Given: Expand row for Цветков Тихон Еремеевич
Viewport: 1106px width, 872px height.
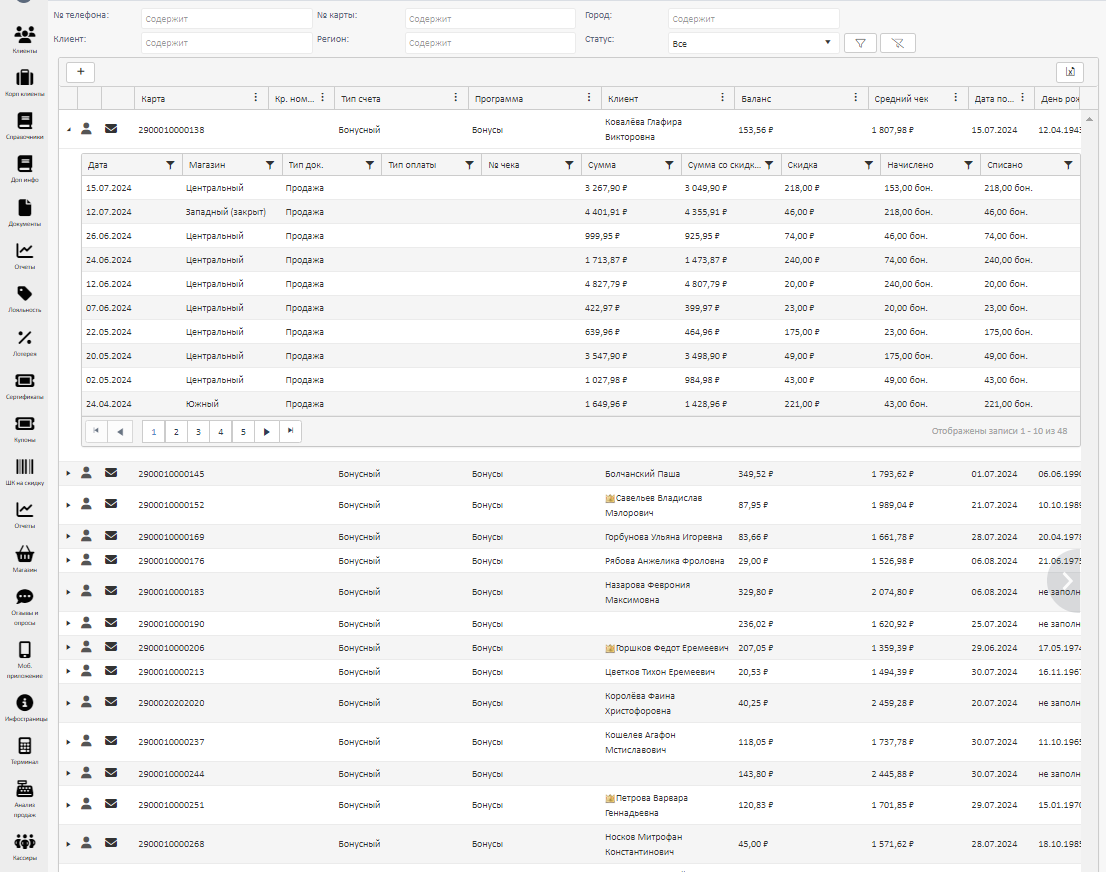Looking at the screenshot, I should (68, 672).
